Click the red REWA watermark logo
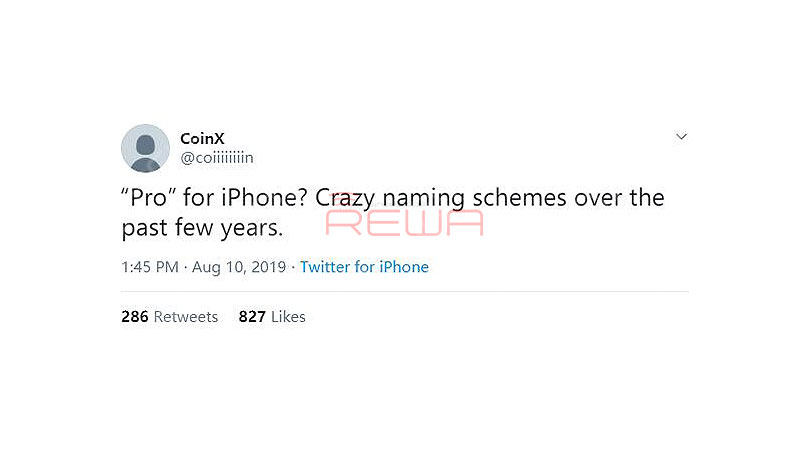807x450 pixels. tap(405, 222)
